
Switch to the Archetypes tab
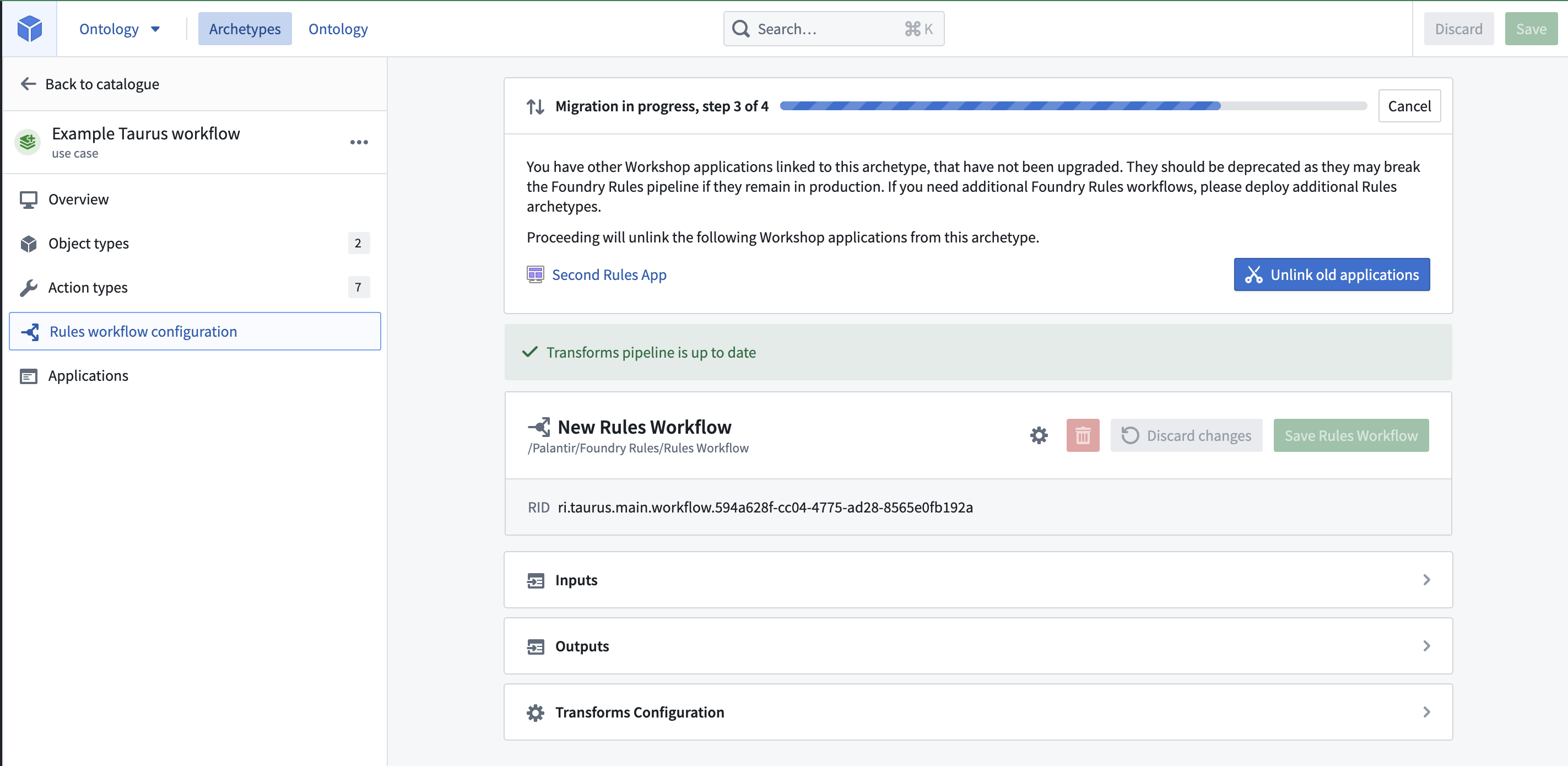(x=245, y=29)
